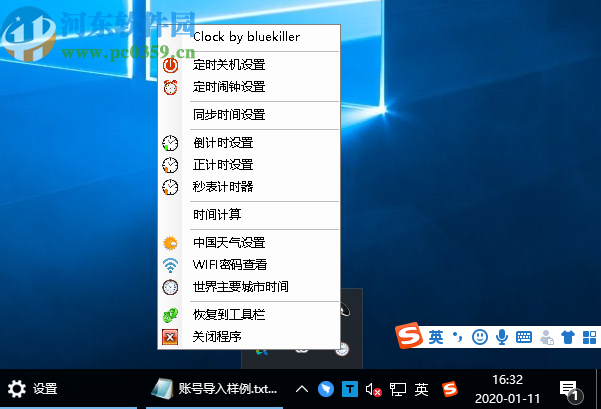Activate Sogou voice input microphone
The image size is (601, 409).
[x=502, y=337]
